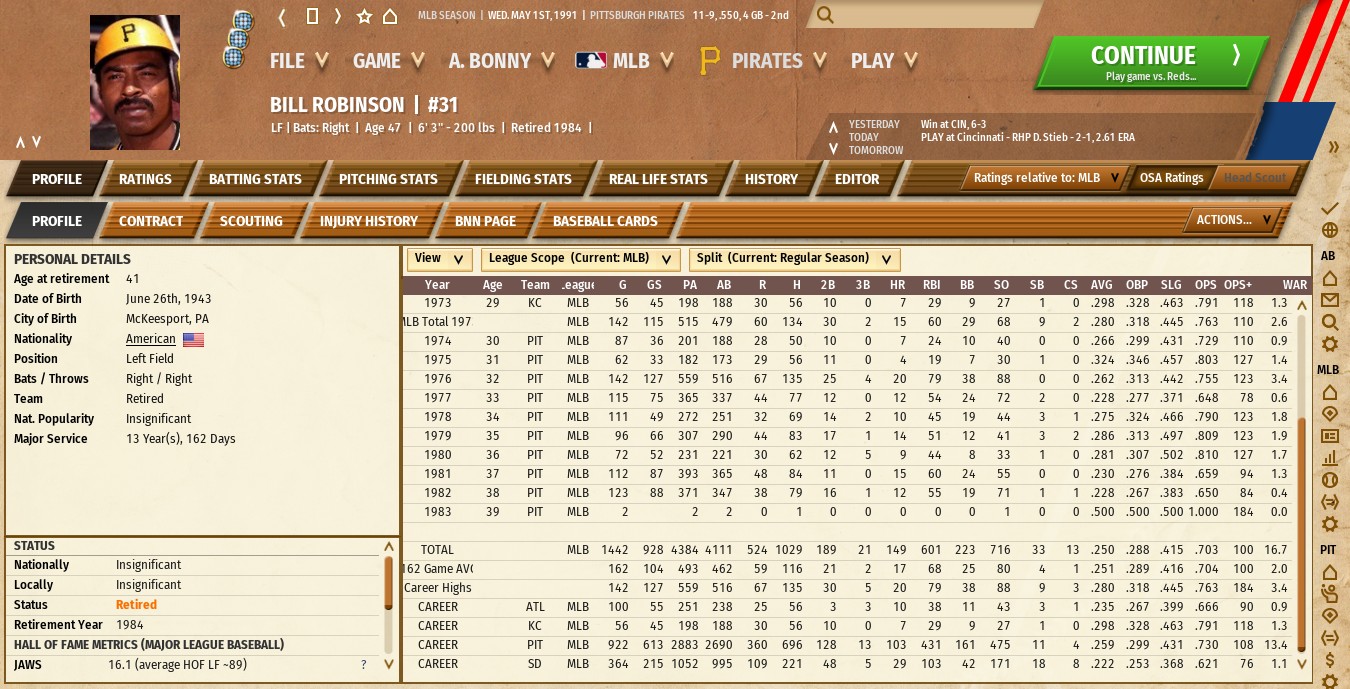Switch ratings to Head Scout
Viewport: 1350px width, 689px height.
[x=1253, y=178]
